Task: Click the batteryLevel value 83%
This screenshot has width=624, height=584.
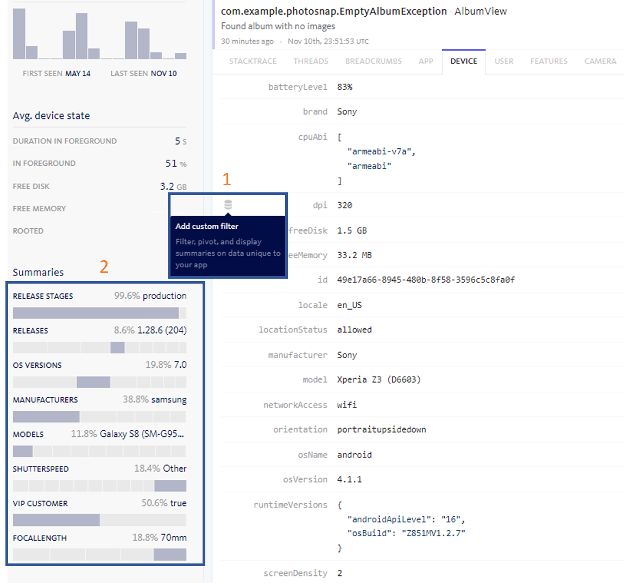Action: (345, 87)
